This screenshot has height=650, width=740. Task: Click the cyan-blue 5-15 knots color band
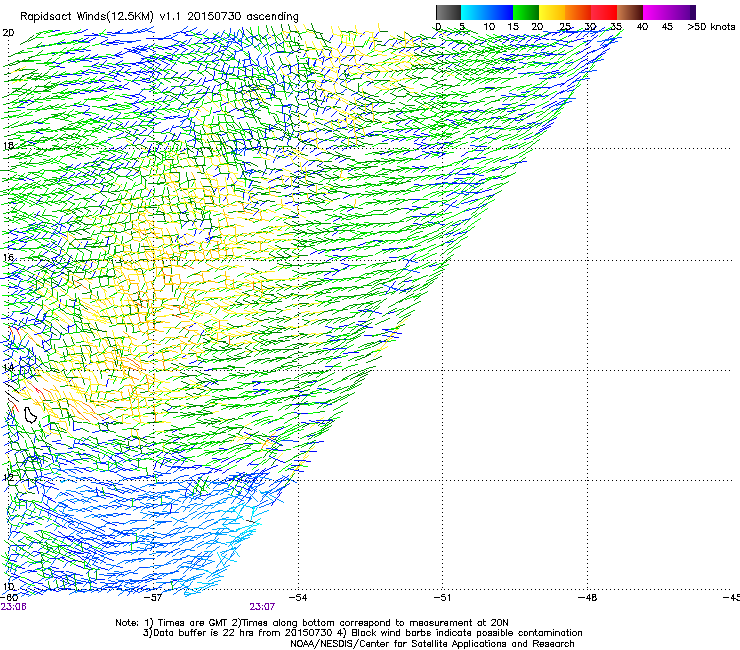487,12
